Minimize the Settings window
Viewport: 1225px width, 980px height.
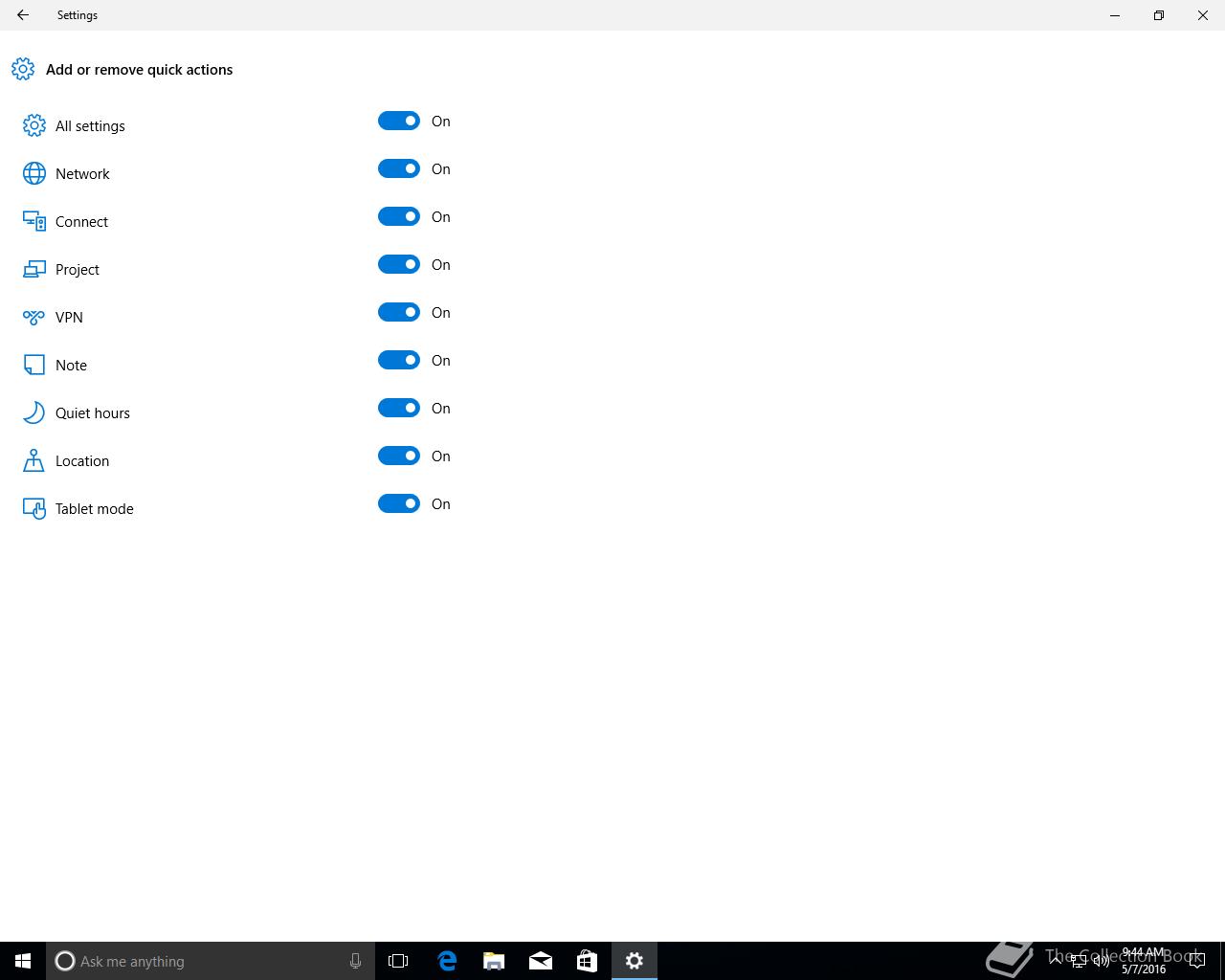tap(1115, 15)
